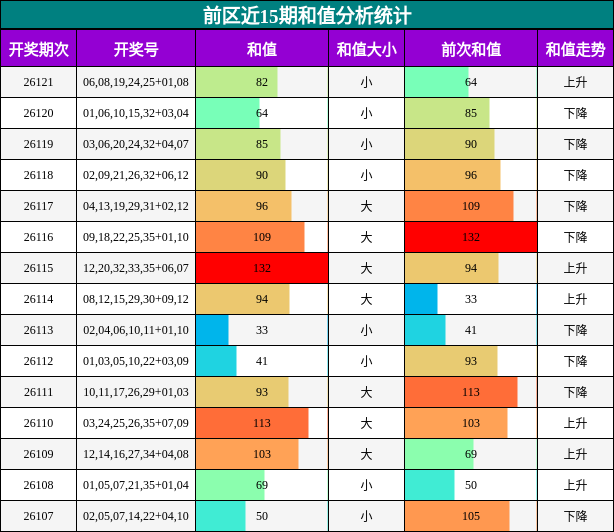The image size is (614, 532).
Task: Select the '开奖号' column header
Action: 136,49
